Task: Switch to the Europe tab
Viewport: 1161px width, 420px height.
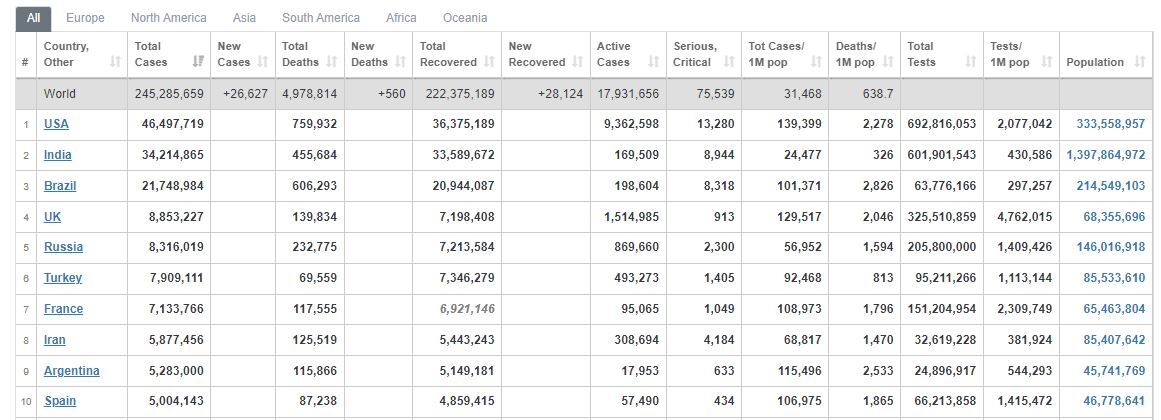Action: [85, 17]
